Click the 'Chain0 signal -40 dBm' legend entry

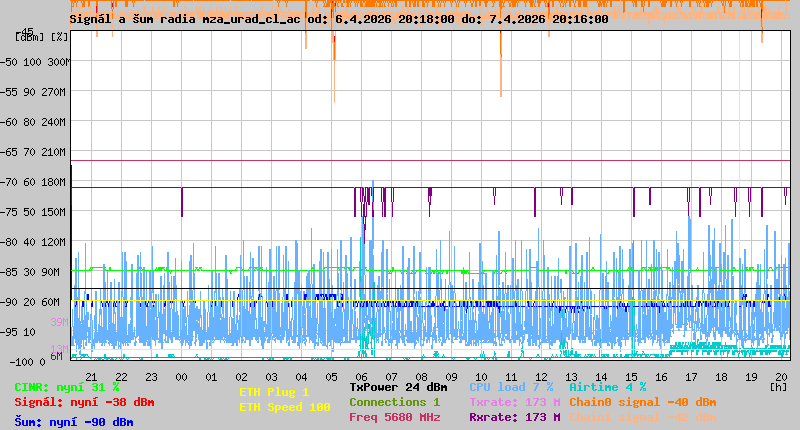click(x=643, y=402)
